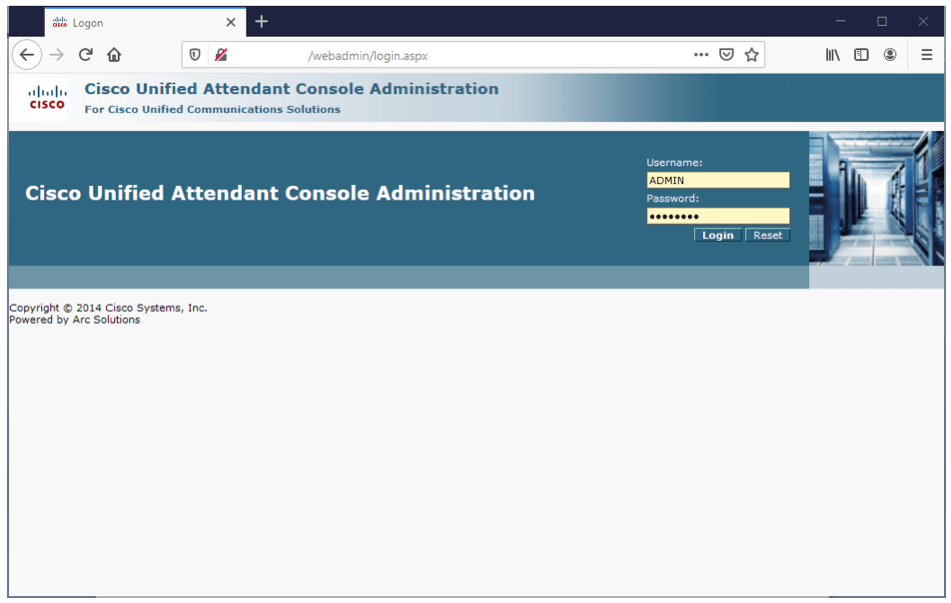This screenshot has height=603, width=951.
Task: Bookmark this page with the star
Action: [751, 55]
